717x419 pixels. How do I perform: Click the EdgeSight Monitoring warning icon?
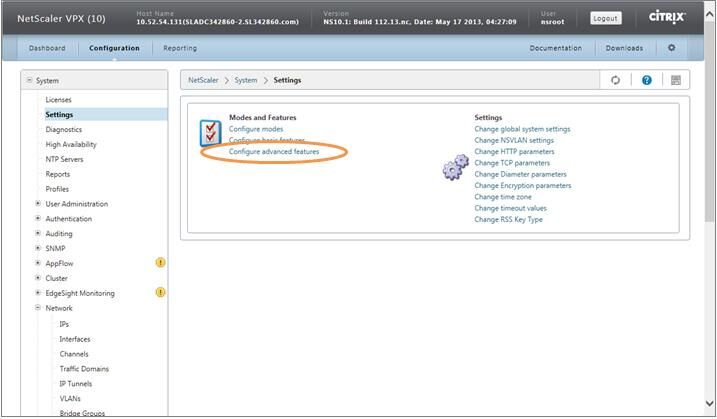coord(161,292)
